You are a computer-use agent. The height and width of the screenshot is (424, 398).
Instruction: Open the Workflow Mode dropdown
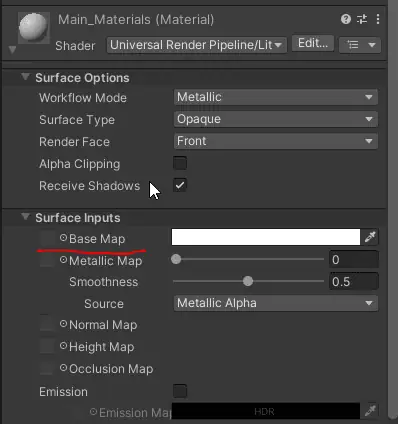276,97
